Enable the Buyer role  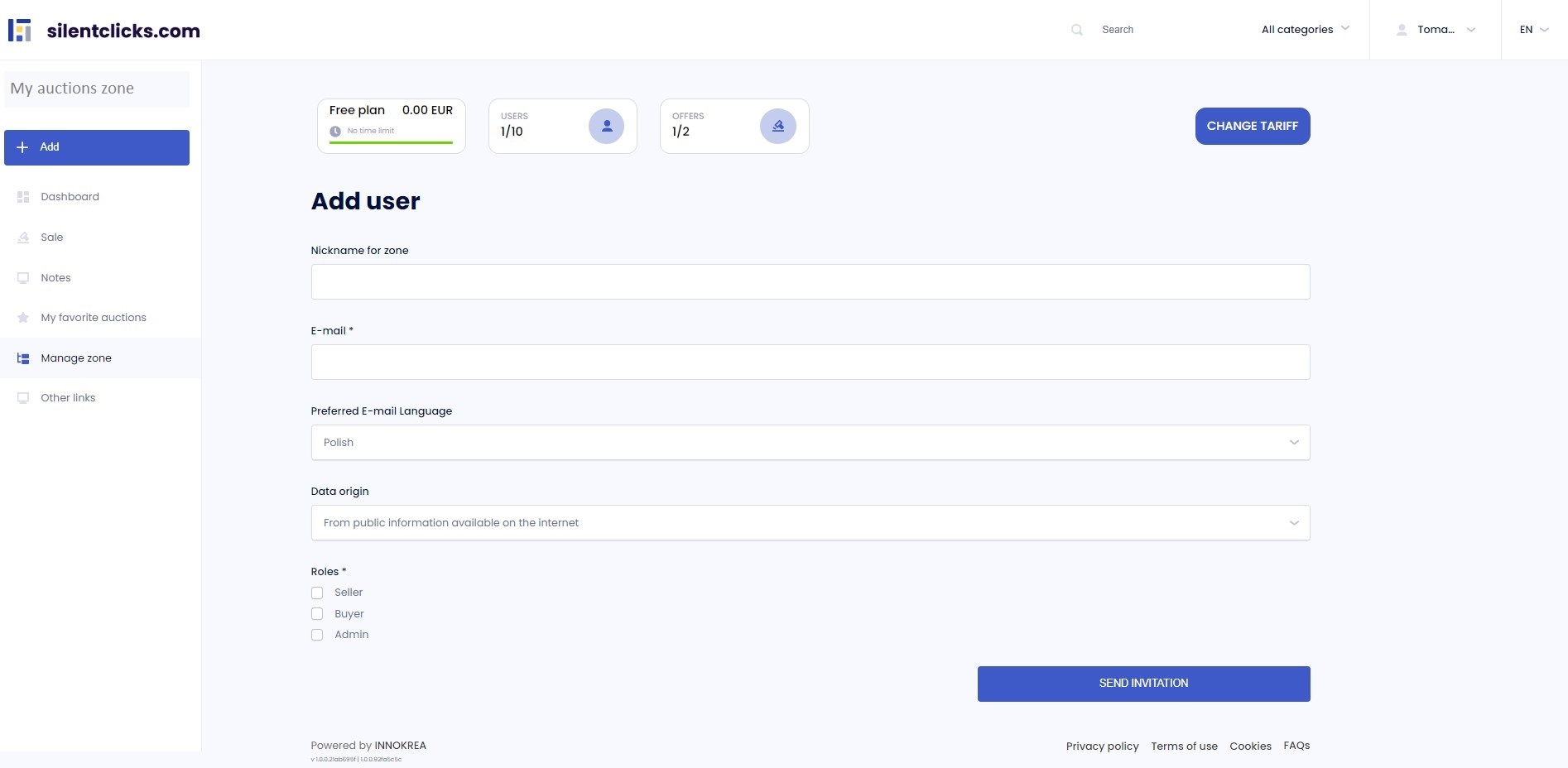click(x=317, y=613)
